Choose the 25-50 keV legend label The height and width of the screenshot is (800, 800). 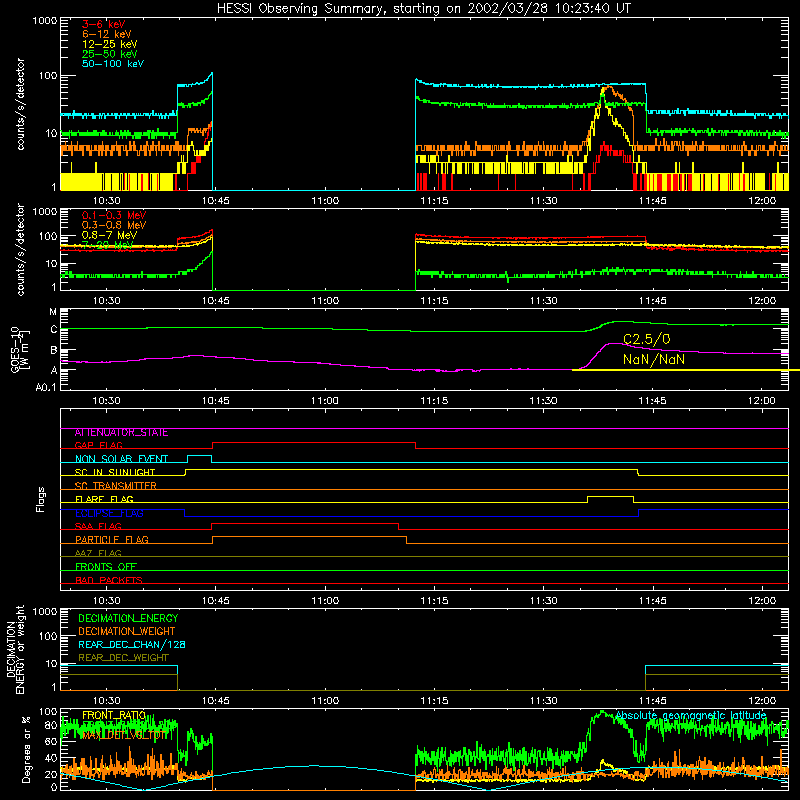[x=109, y=54]
